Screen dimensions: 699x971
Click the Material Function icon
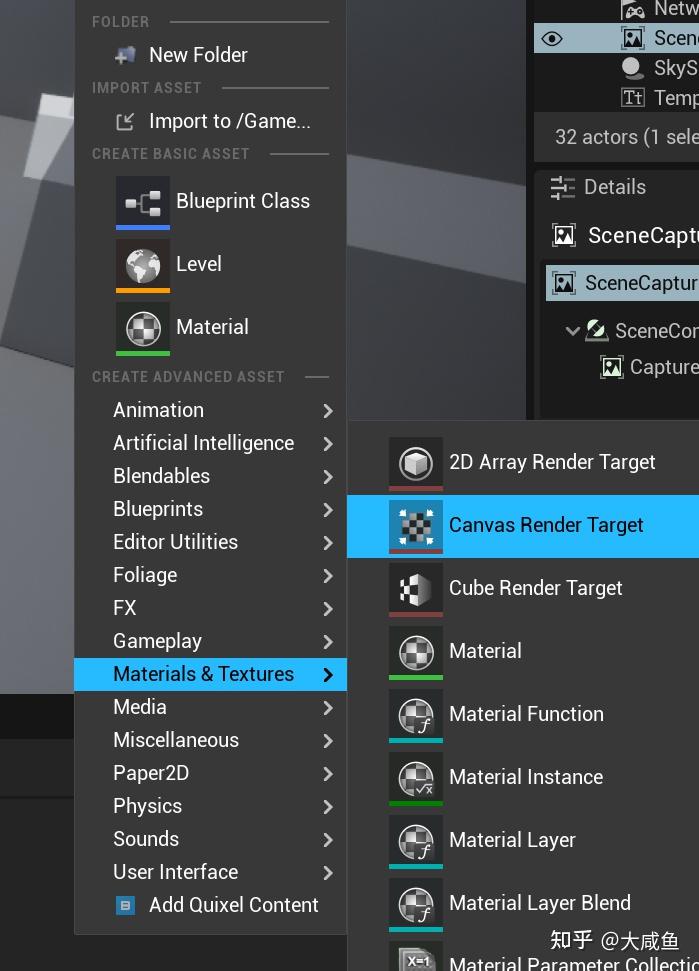point(415,715)
